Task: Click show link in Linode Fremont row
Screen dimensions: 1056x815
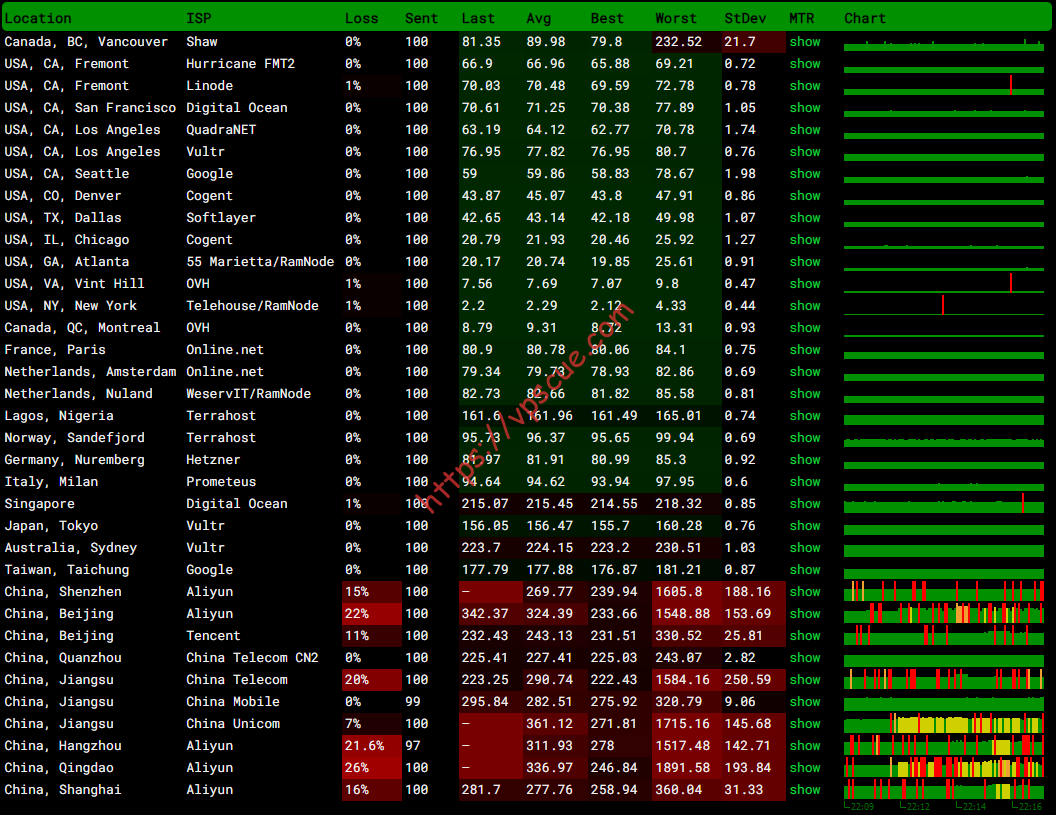Action: [x=805, y=86]
